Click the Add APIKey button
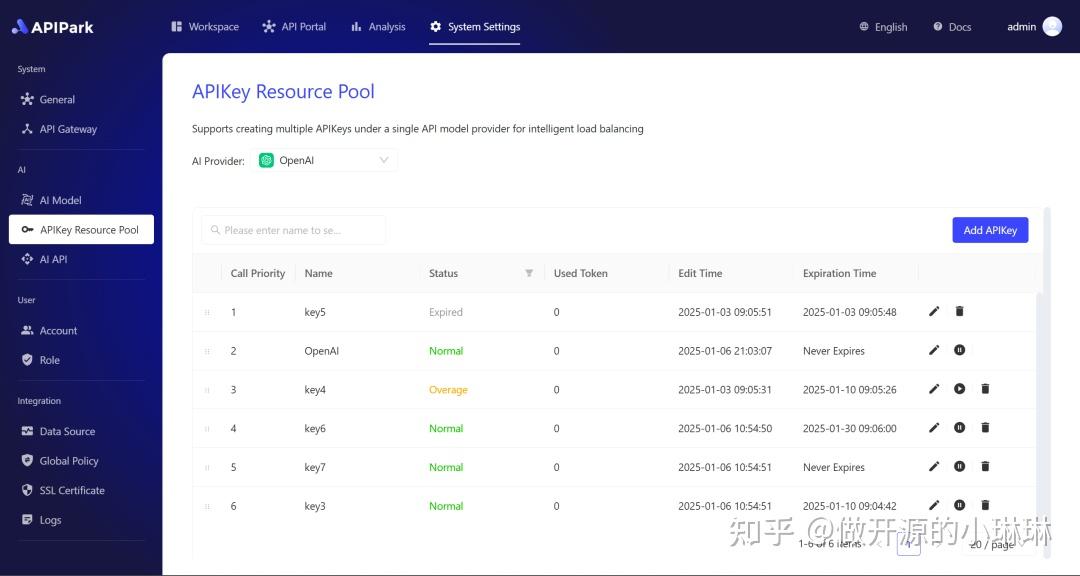1080x576 pixels. click(990, 229)
